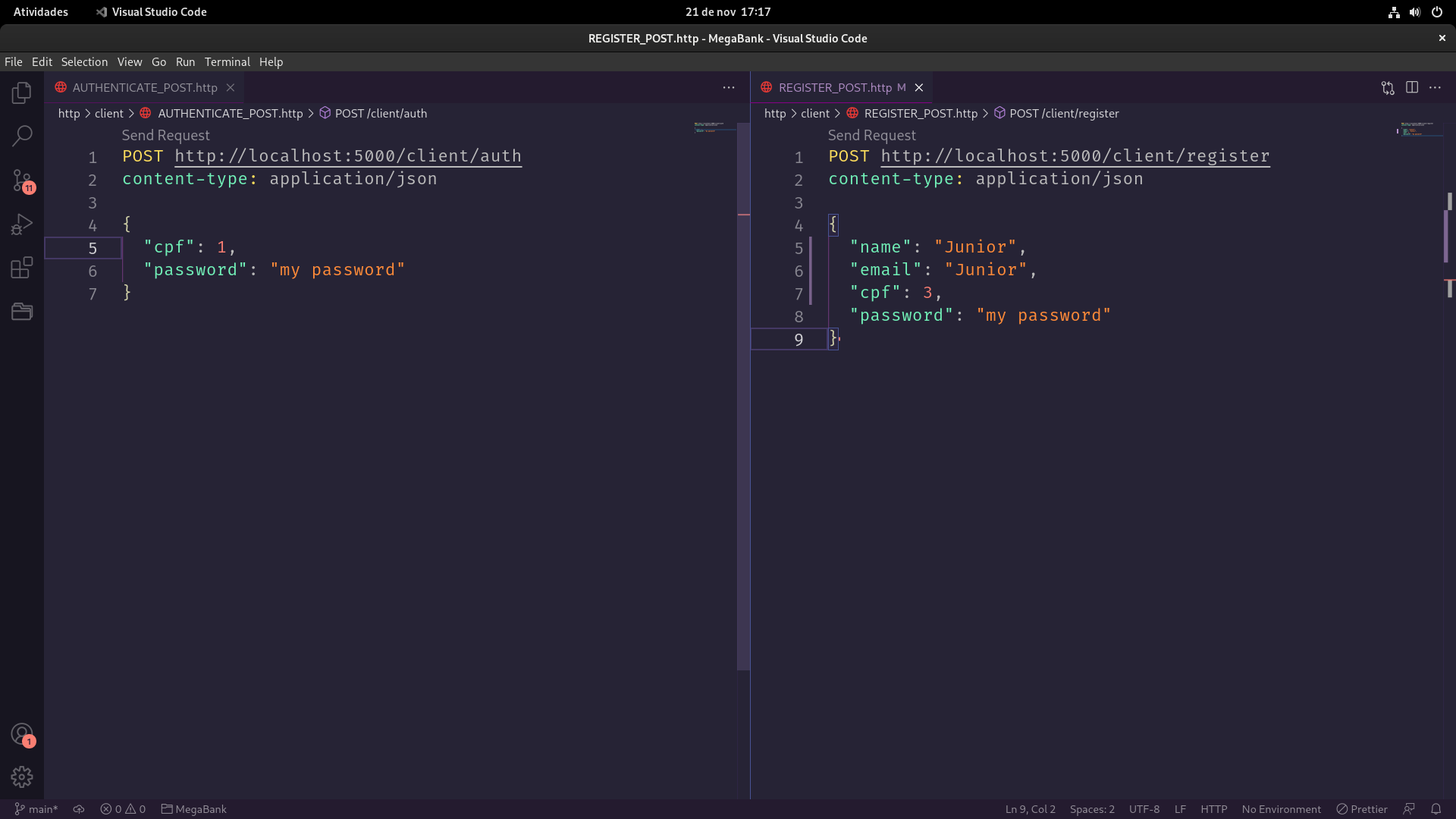Open the Explorer view in activity bar
Image resolution: width=1456 pixels, height=819 pixels.
22,93
